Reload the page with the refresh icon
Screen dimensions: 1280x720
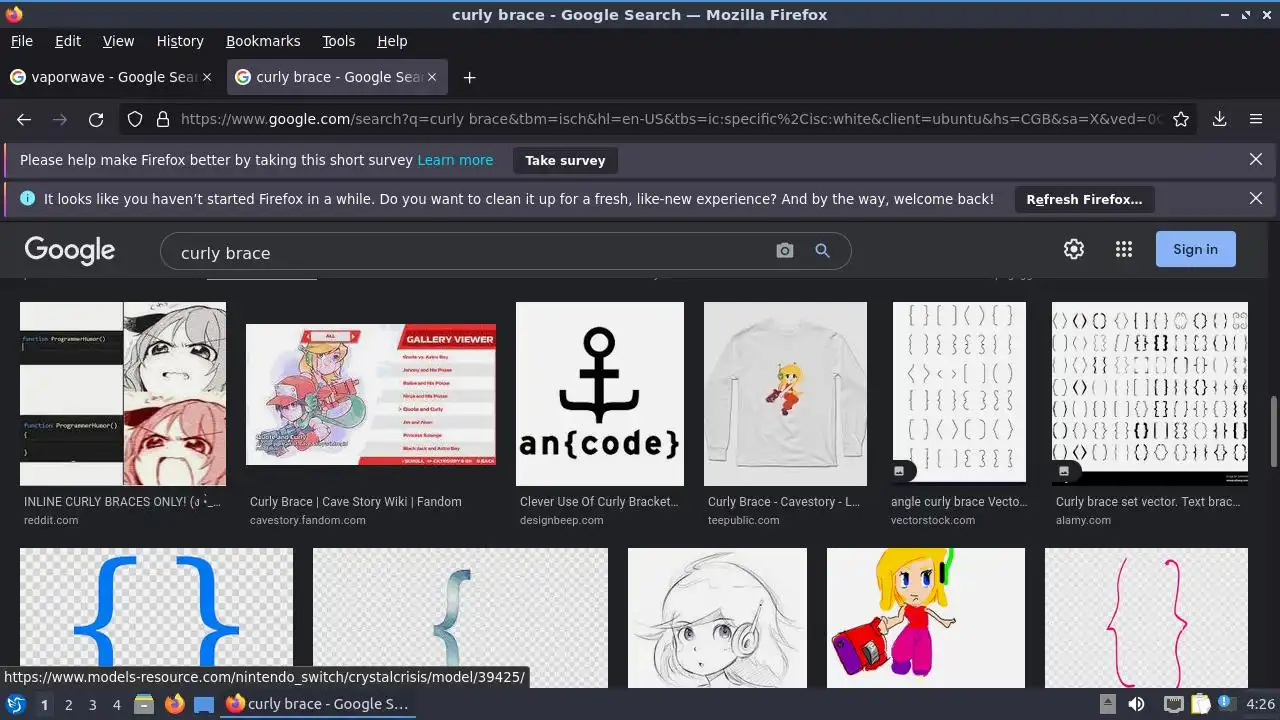96,119
